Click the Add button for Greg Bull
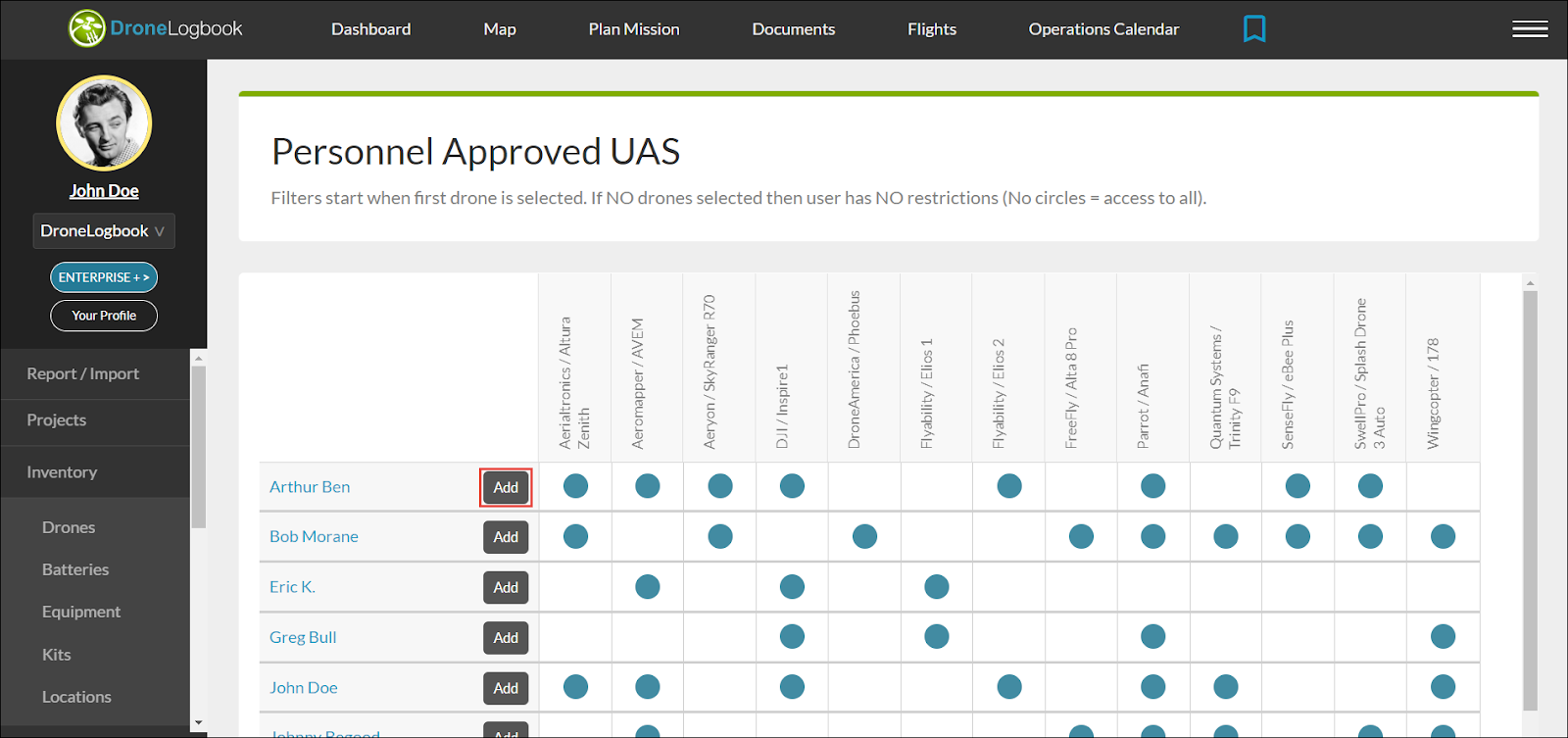The image size is (1568, 738). coord(506,638)
